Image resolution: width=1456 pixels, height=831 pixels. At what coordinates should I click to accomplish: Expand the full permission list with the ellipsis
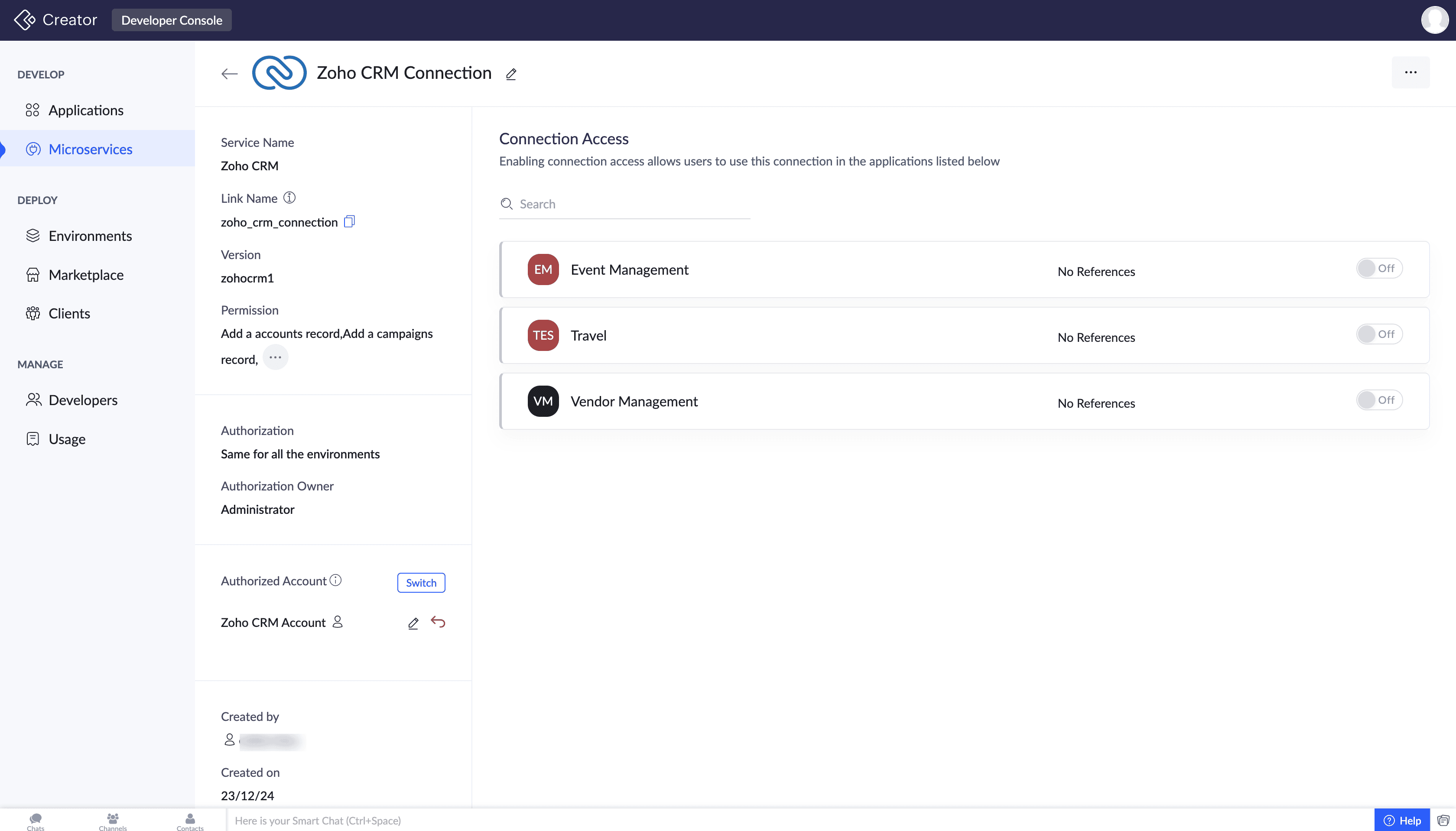point(275,357)
